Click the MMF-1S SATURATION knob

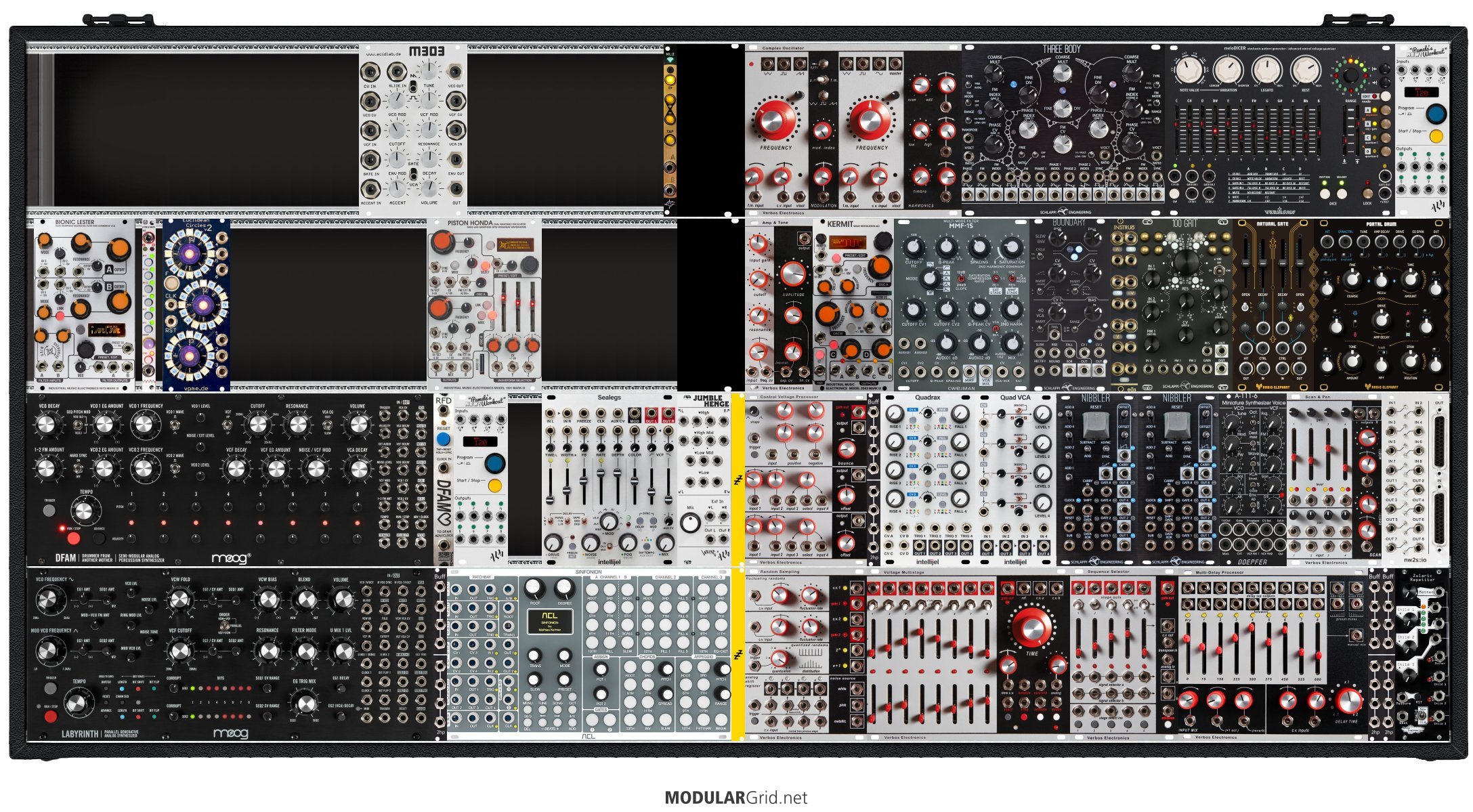[1012, 247]
